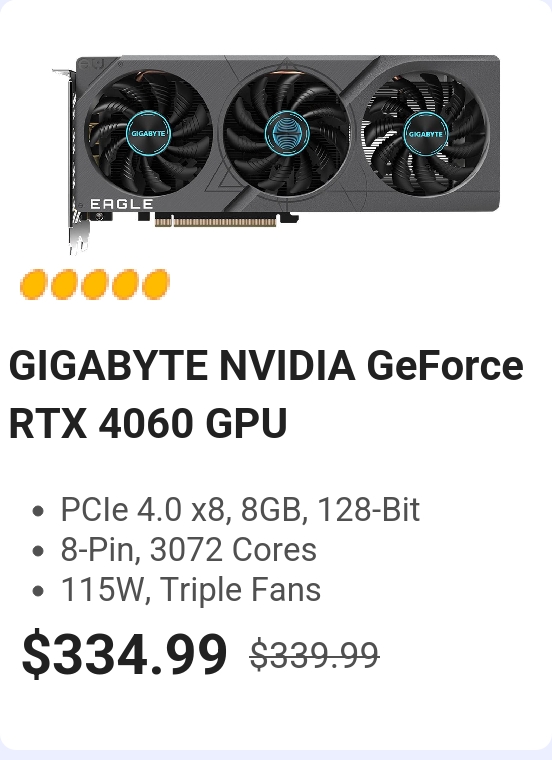Click the $334.99 sale price

coord(125,654)
